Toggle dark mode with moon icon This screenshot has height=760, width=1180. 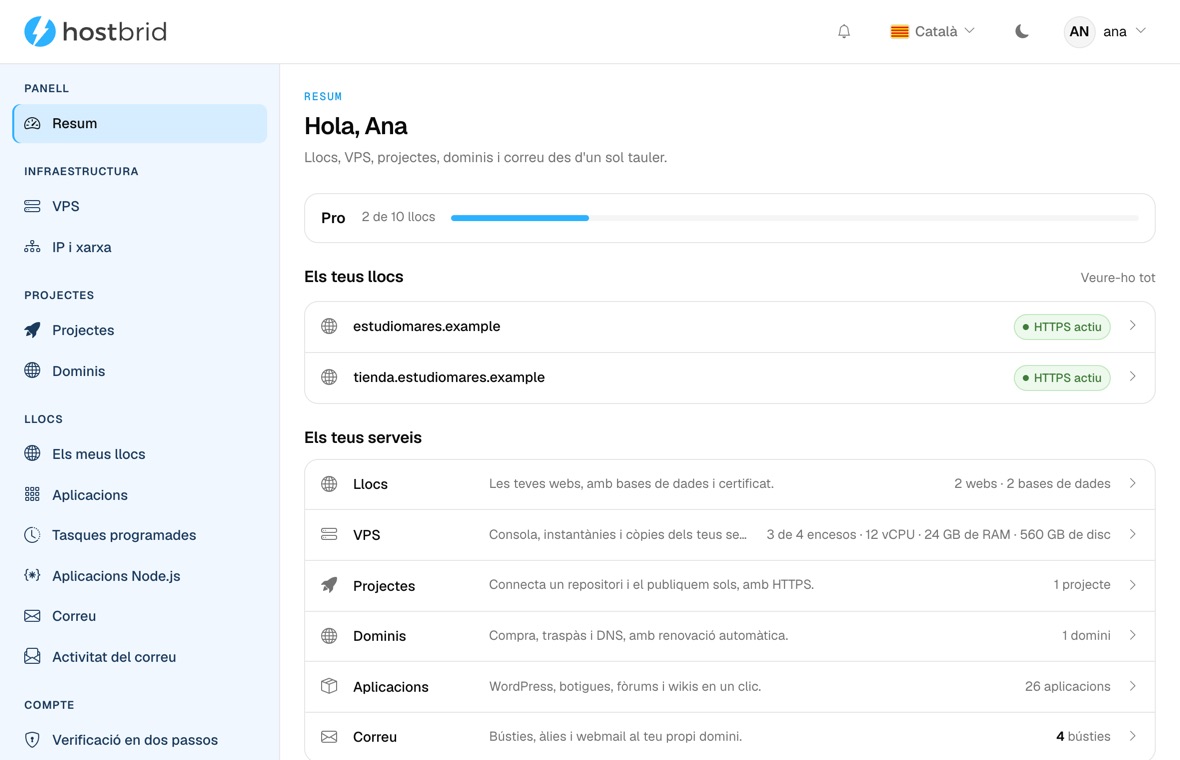[1021, 32]
